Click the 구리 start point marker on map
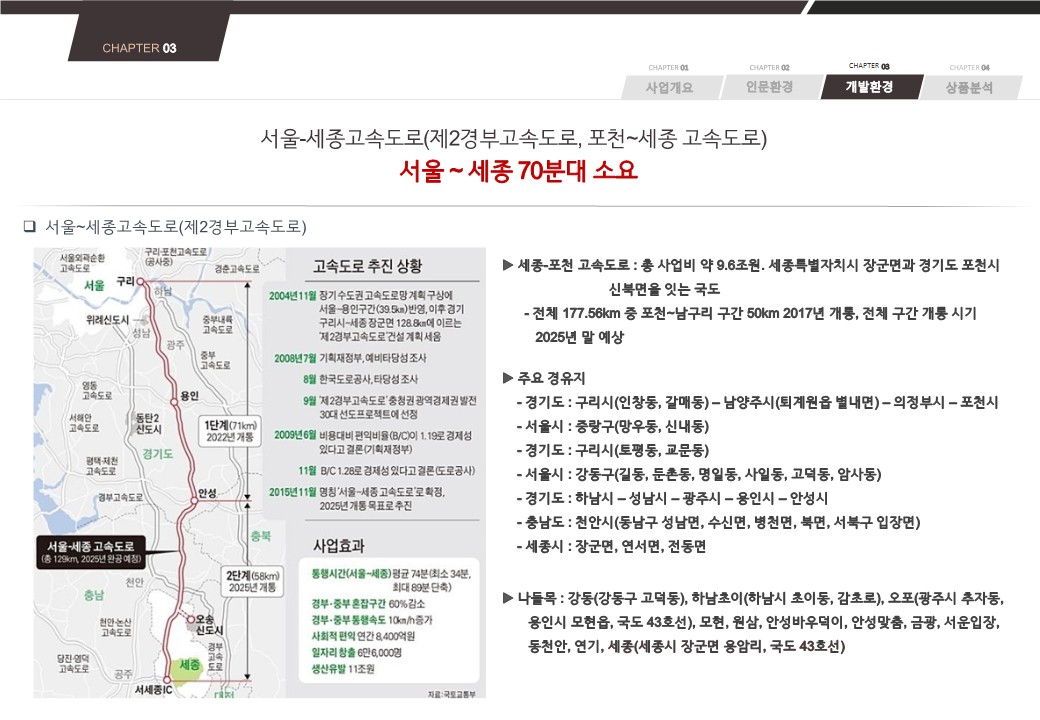 click(141, 282)
